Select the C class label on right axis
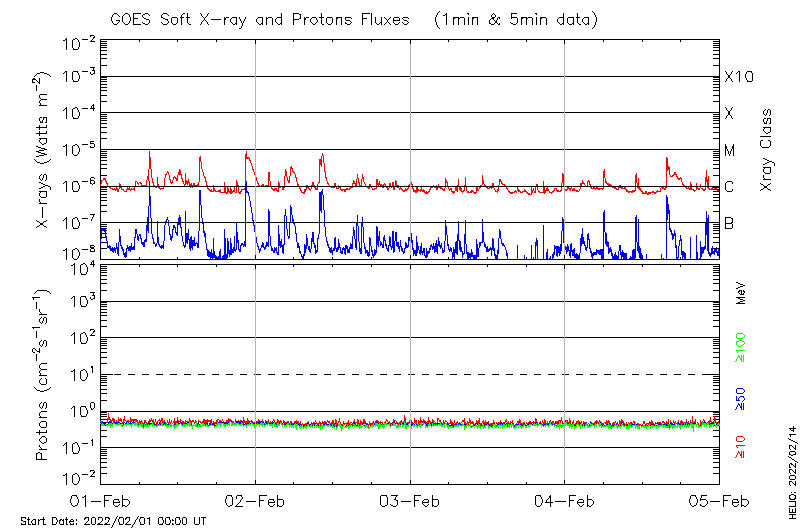This screenshot has height=530, width=800. 729,187
